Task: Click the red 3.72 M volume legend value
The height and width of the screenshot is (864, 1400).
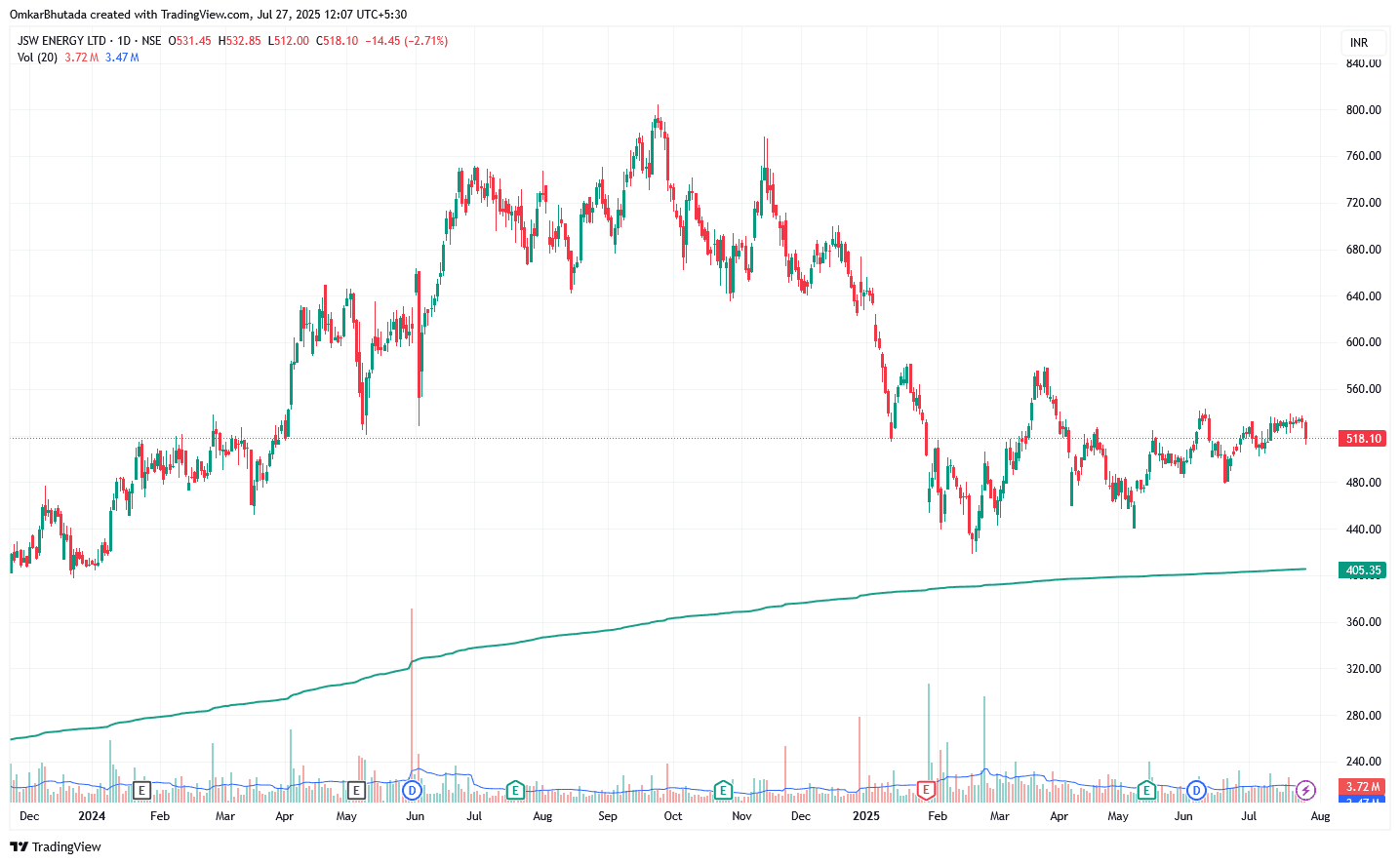Action: [82, 58]
